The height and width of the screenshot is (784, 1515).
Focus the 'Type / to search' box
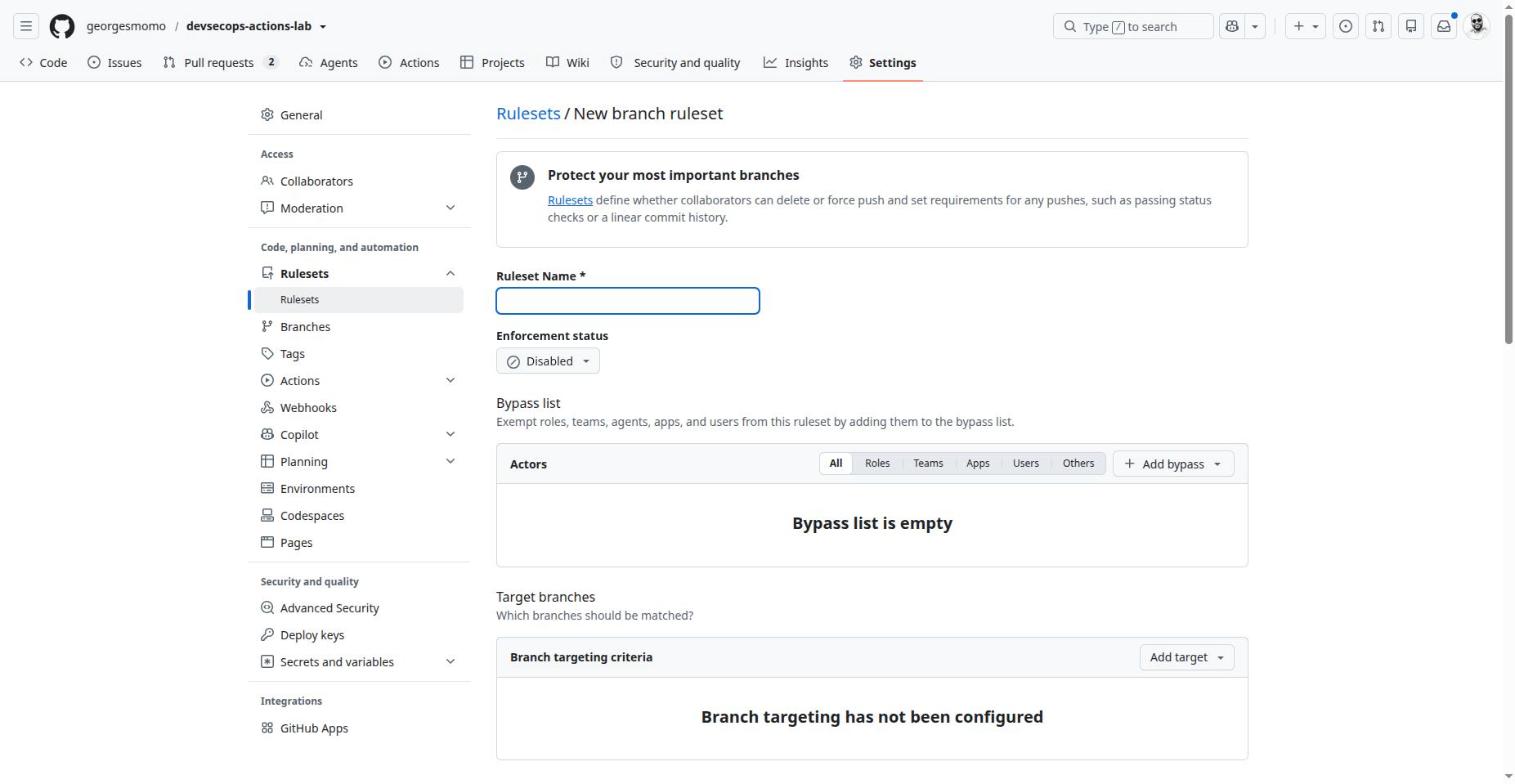coord(1133,26)
